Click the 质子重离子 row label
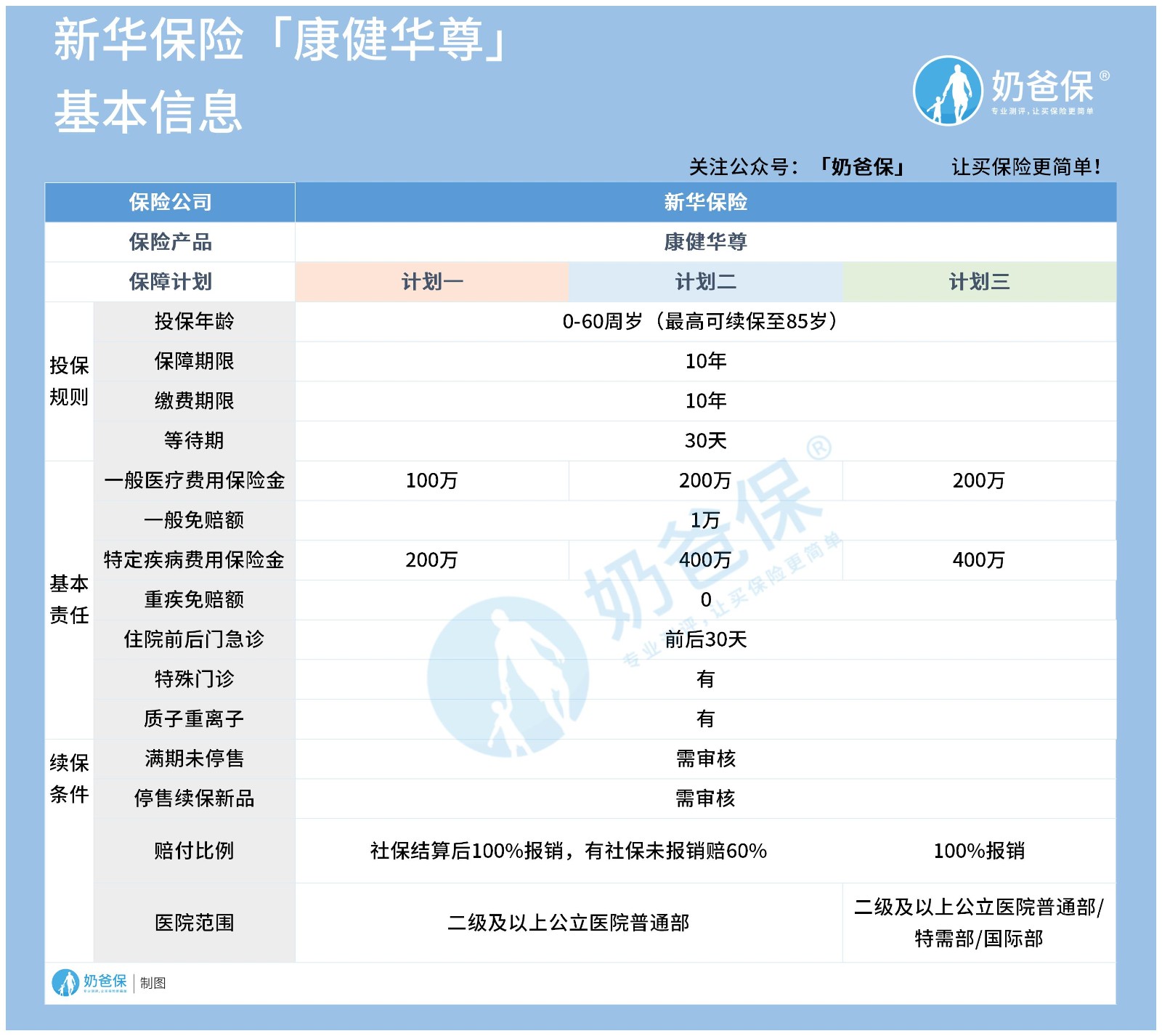The image size is (1162, 1036). coord(194,719)
